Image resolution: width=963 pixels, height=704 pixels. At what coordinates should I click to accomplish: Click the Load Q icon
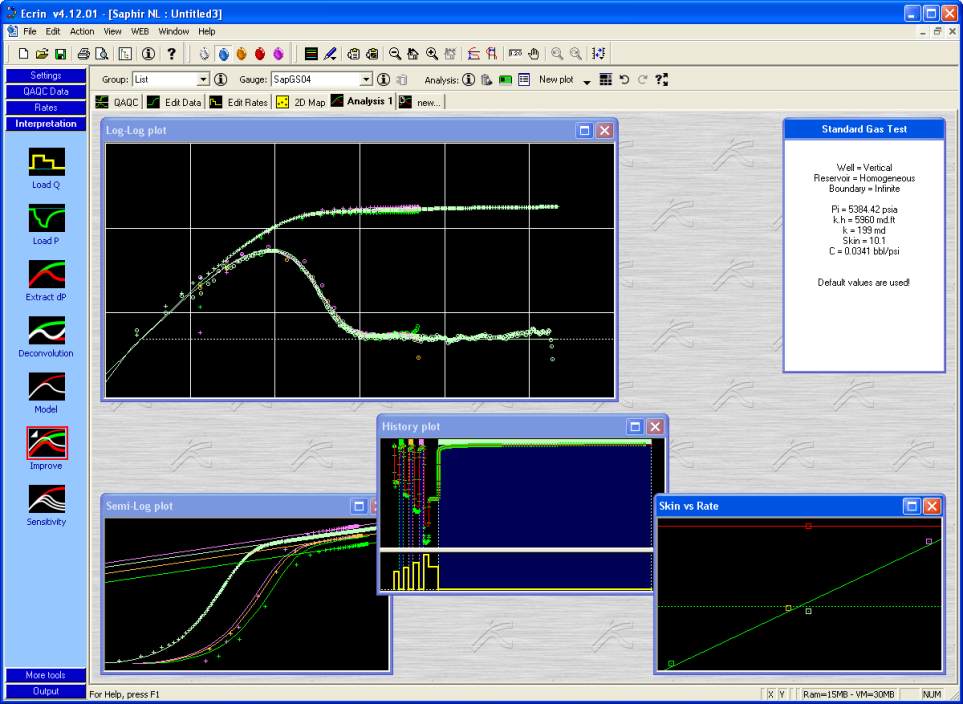pyautogui.click(x=46, y=162)
